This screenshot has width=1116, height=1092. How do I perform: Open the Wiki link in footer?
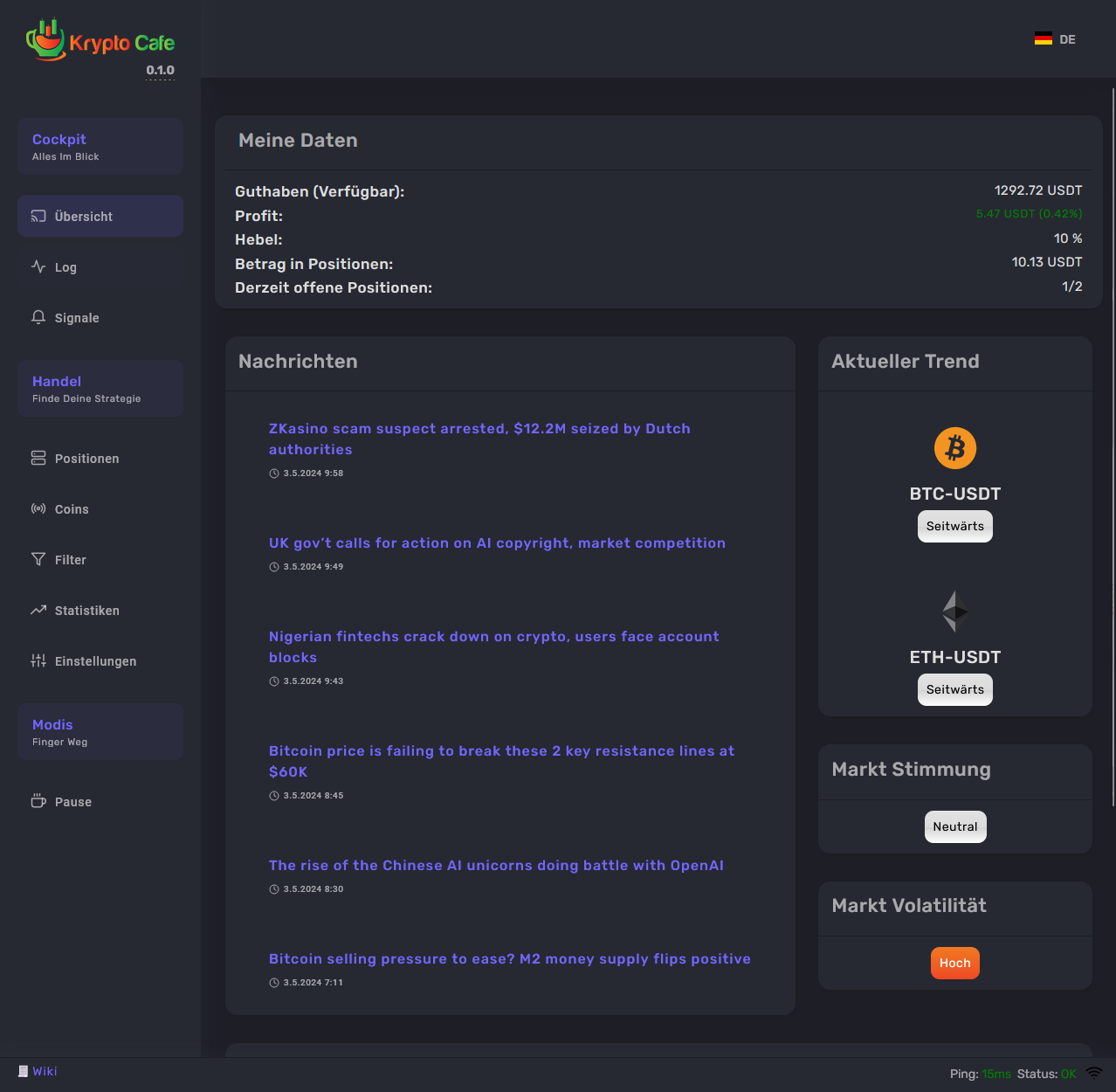click(45, 1071)
